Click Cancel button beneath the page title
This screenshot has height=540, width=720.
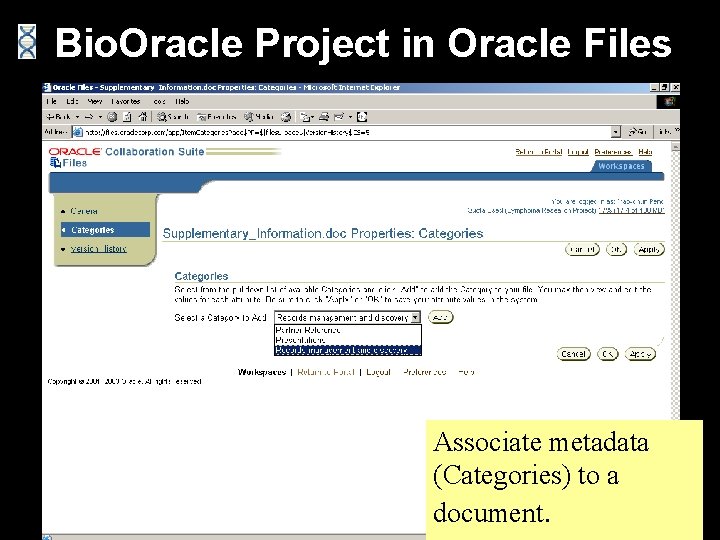[x=582, y=249]
